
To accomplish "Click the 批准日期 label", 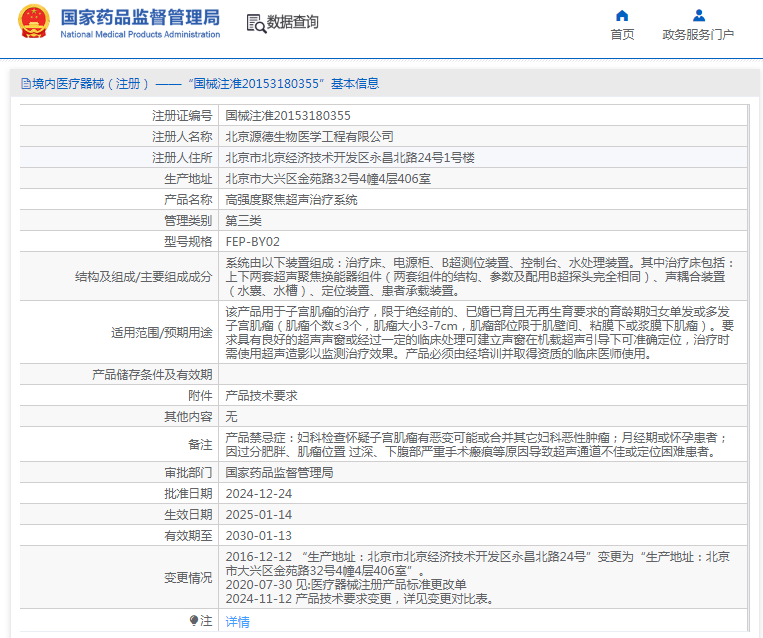I will tap(188, 493).
